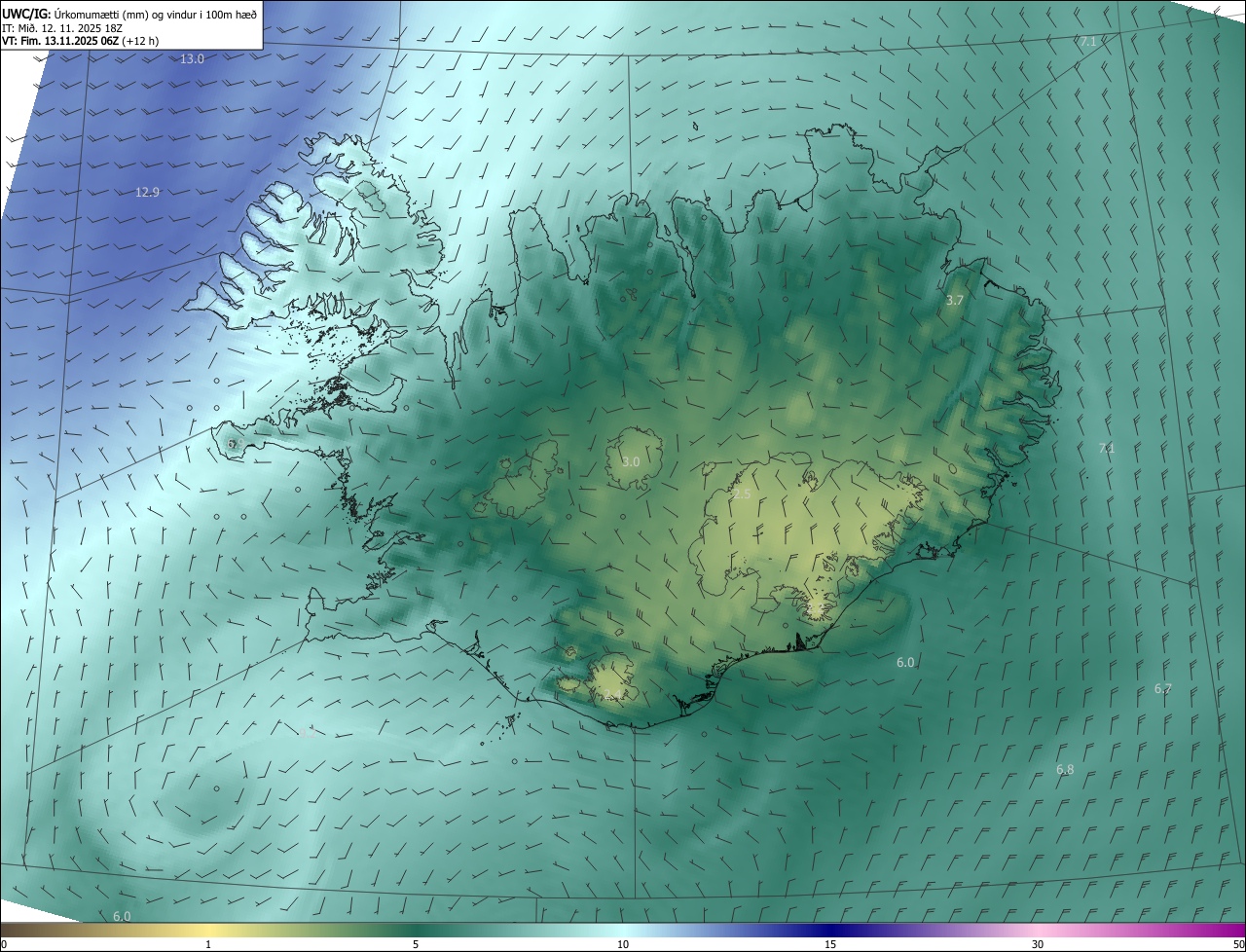Screen dimensions: 1246x952
Task: Click the 13.0 precipitable water value label
Action: click(193, 59)
